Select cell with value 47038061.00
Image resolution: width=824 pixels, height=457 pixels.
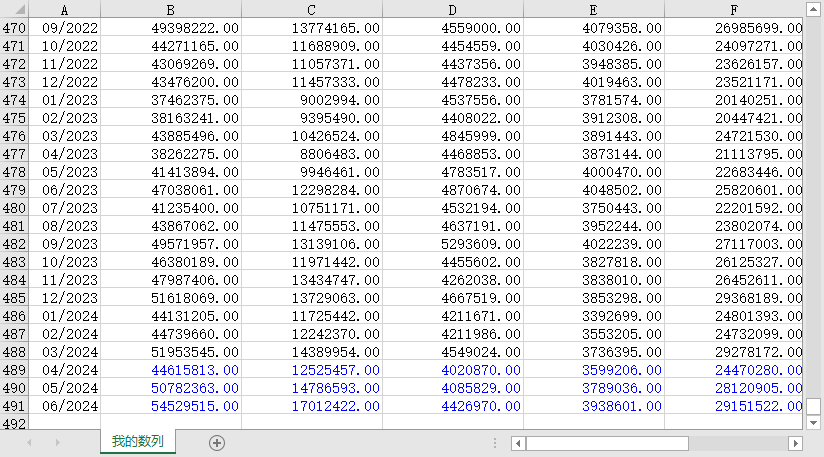click(x=171, y=190)
